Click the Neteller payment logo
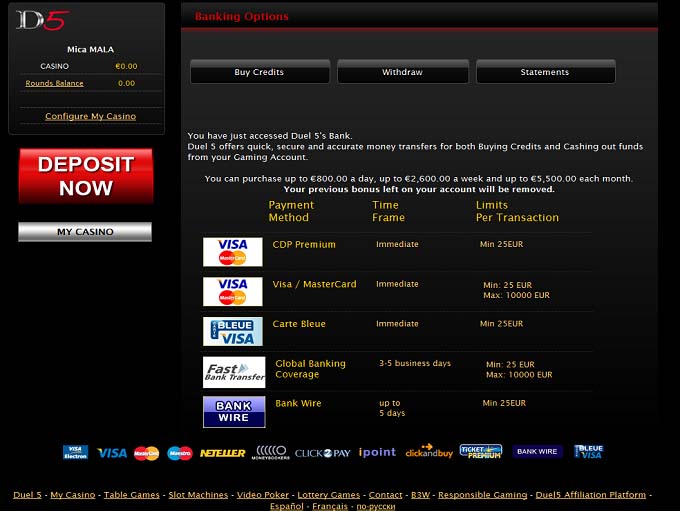 pyautogui.click(x=222, y=453)
